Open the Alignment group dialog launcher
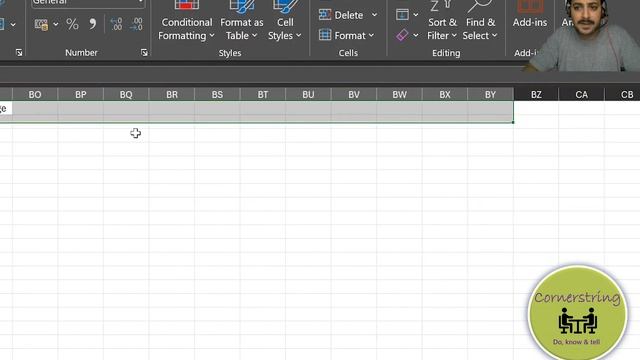Viewport: 640px width, 360px height. 19,53
